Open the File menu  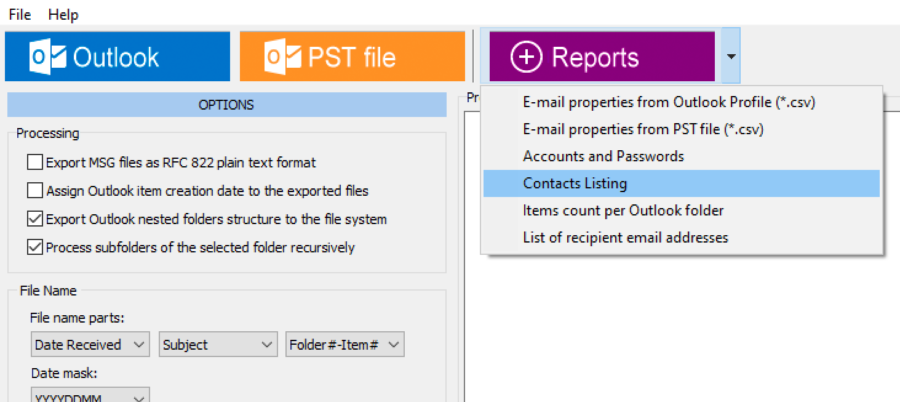tap(20, 15)
